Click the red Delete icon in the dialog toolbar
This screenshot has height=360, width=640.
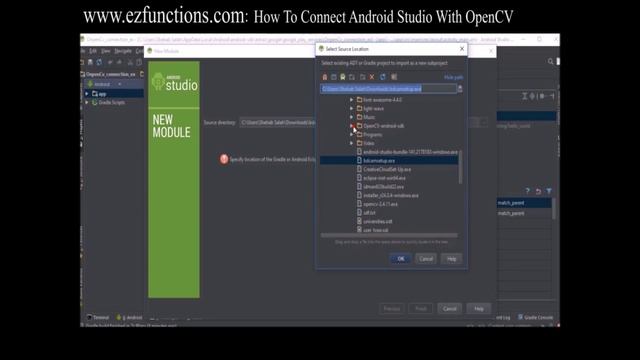[x=372, y=77]
